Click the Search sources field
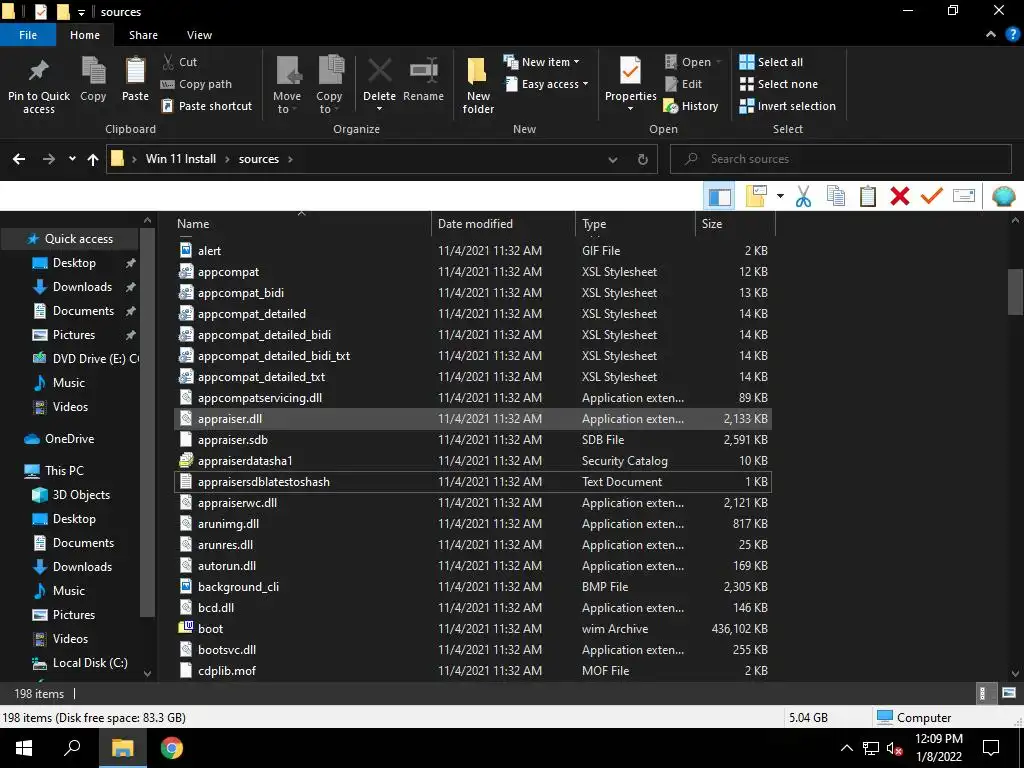This screenshot has width=1024, height=768. point(840,159)
